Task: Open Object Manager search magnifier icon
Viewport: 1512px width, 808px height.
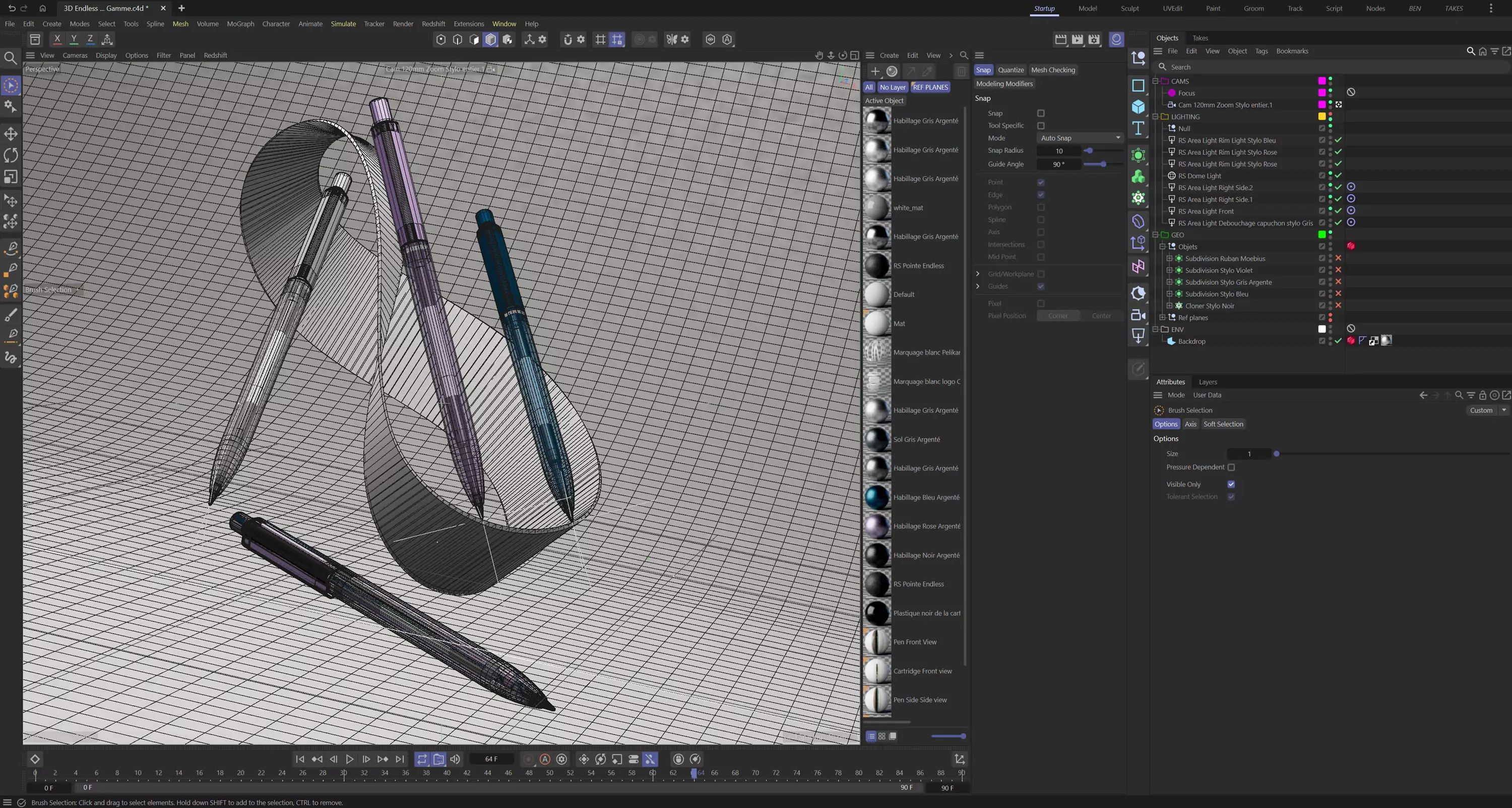Action: 1471,51
